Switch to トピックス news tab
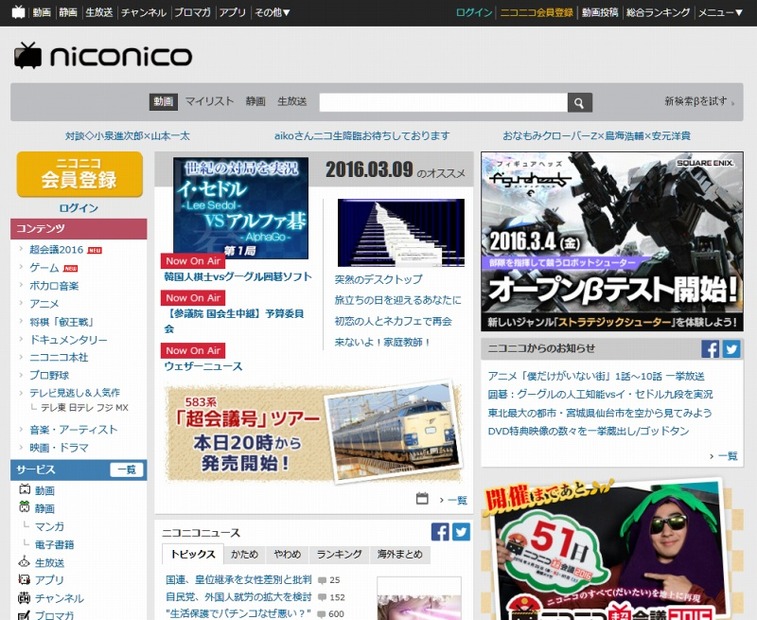Image resolution: width=757 pixels, height=620 pixels. [193, 554]
